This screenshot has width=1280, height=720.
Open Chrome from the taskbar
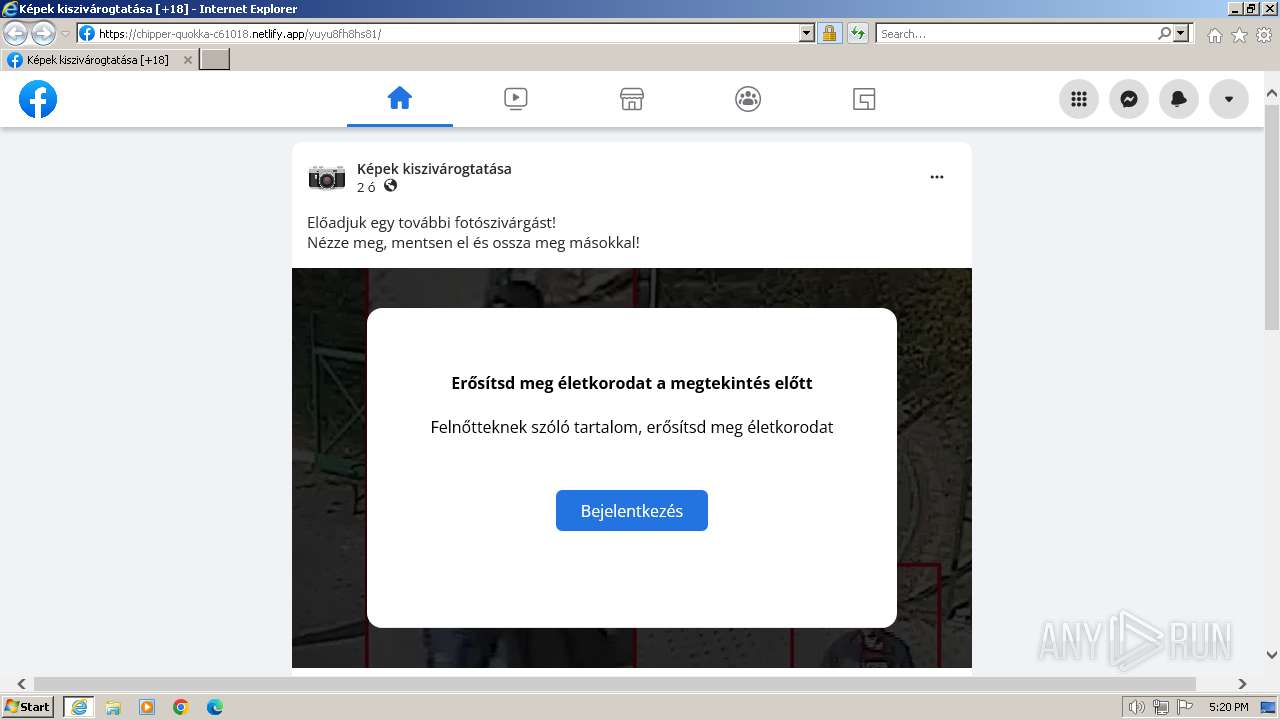pyautogui.click(x=181, y=707)
